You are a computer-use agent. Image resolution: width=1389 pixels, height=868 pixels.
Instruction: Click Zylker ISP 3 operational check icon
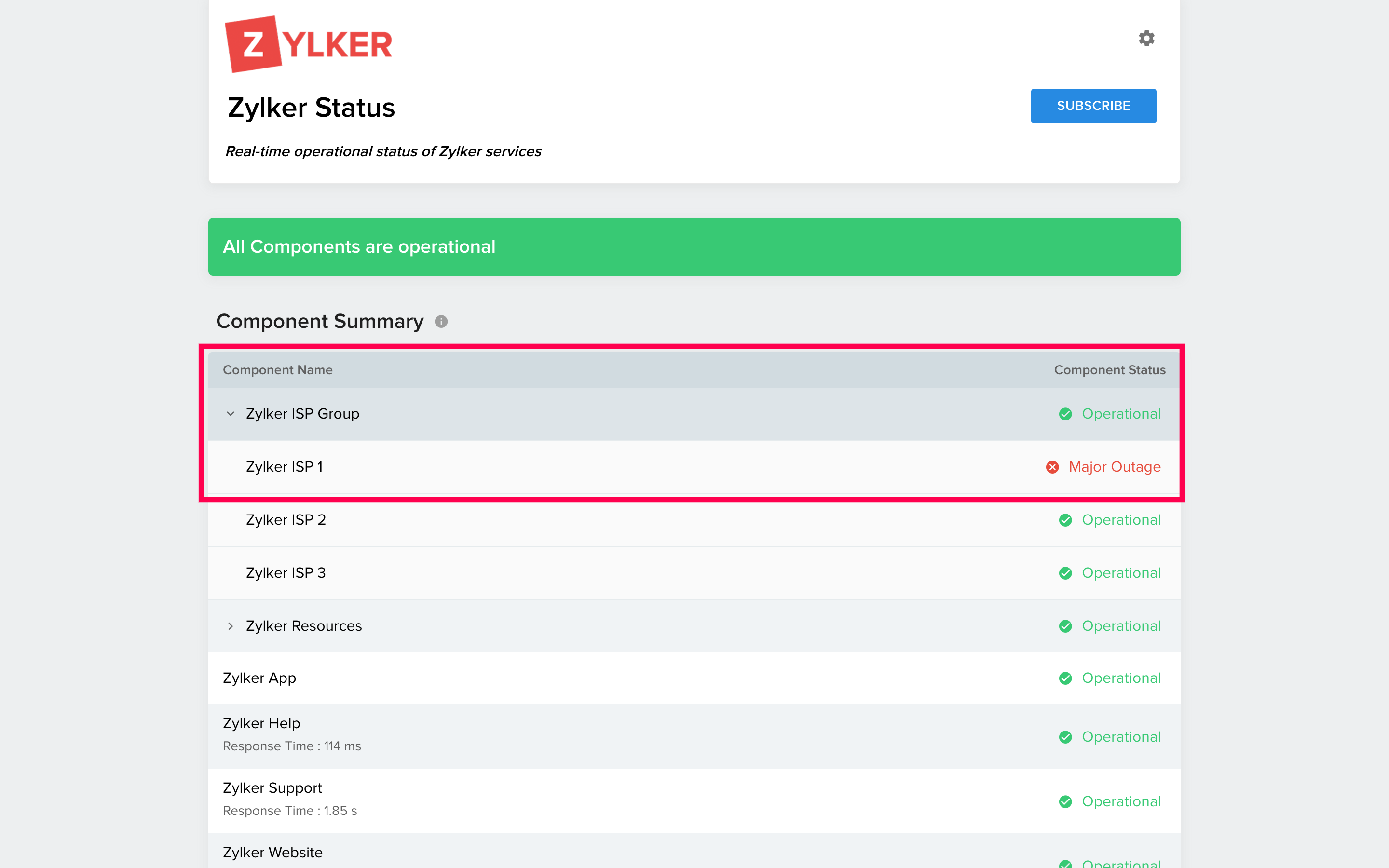[1065, 573]
